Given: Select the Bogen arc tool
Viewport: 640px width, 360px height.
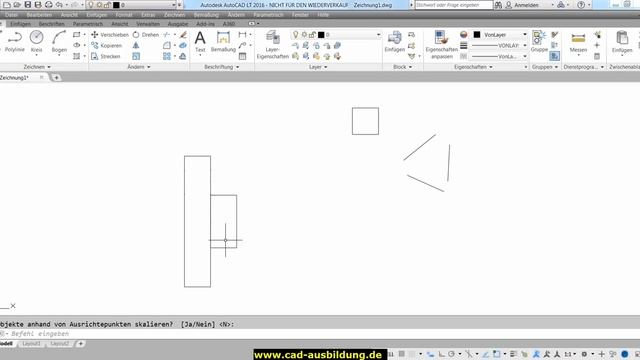Looking at the screenshot, I should pos(59,41).
